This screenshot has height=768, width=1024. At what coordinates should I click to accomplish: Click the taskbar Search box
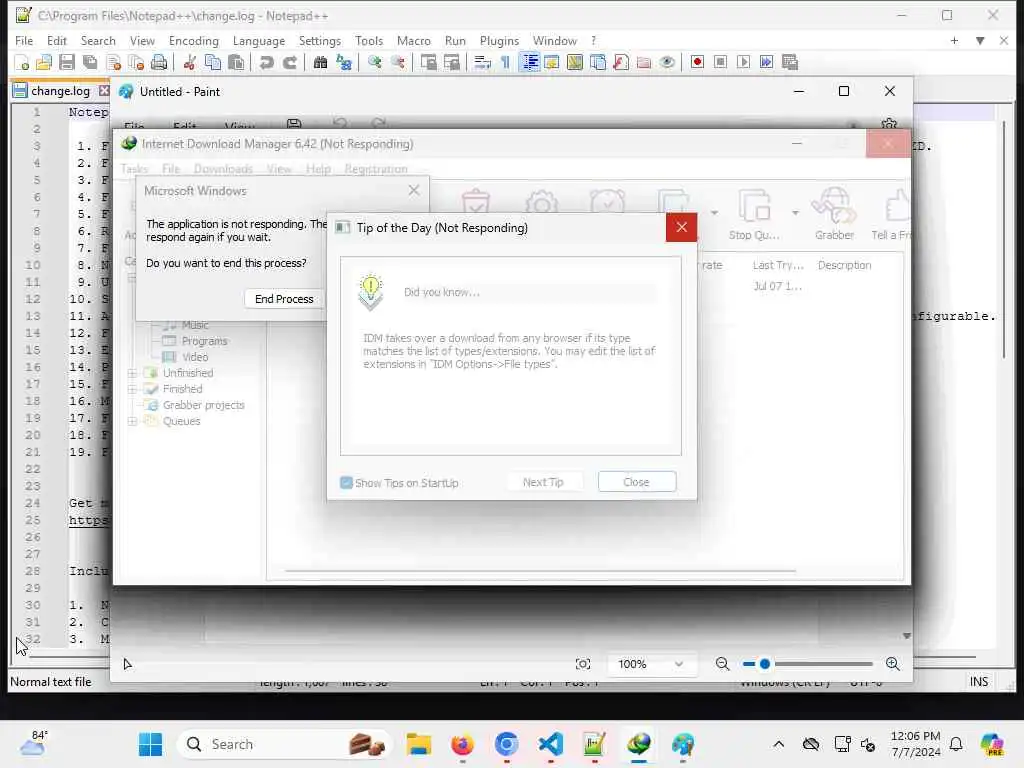pos(285,744)
